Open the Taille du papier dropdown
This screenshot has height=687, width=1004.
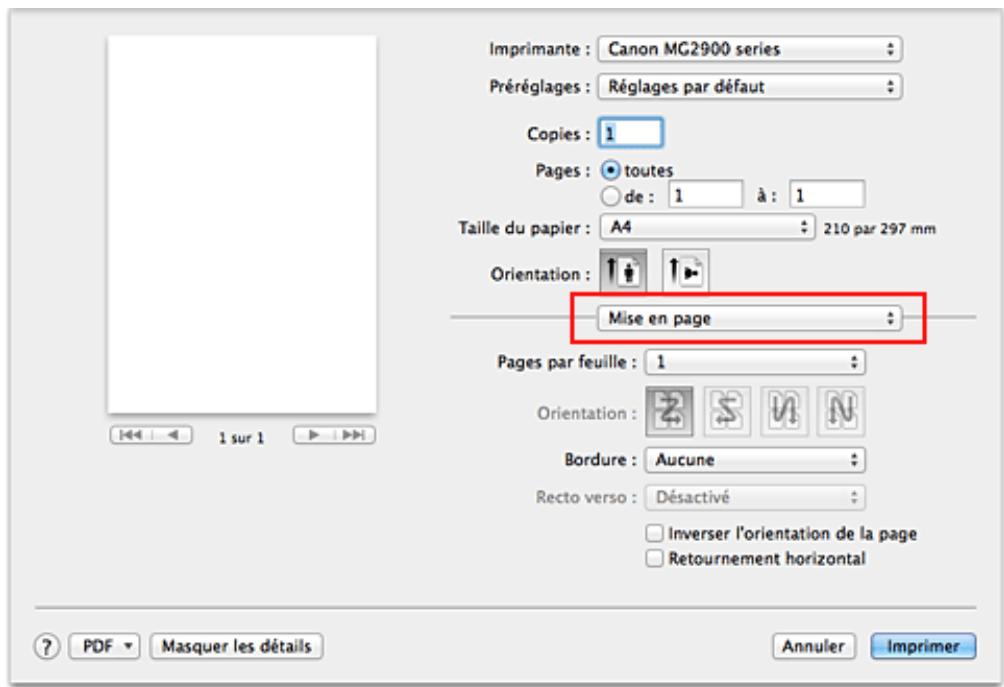708,227
